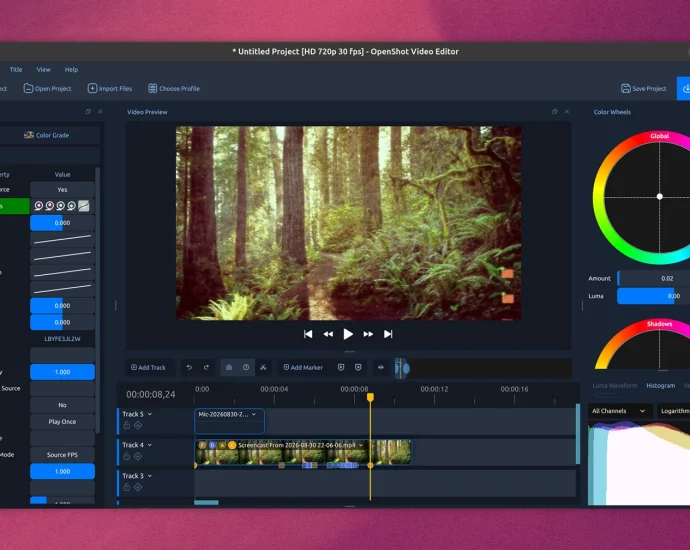This screenshot has height=550, width=690.
Task: Center timeline on the playhead
Action: pos(381,367)
